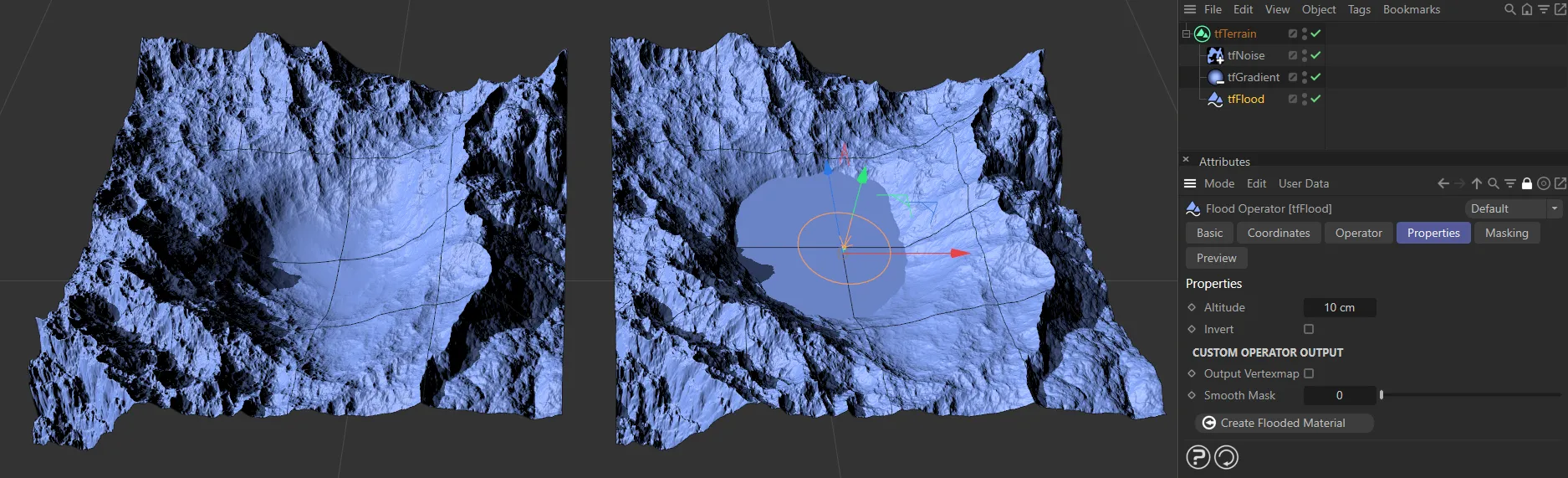This screenshot has width=1568, height=478.
Task: Tick the Output Vertexmap checkbox
Action: (1309, 374)
